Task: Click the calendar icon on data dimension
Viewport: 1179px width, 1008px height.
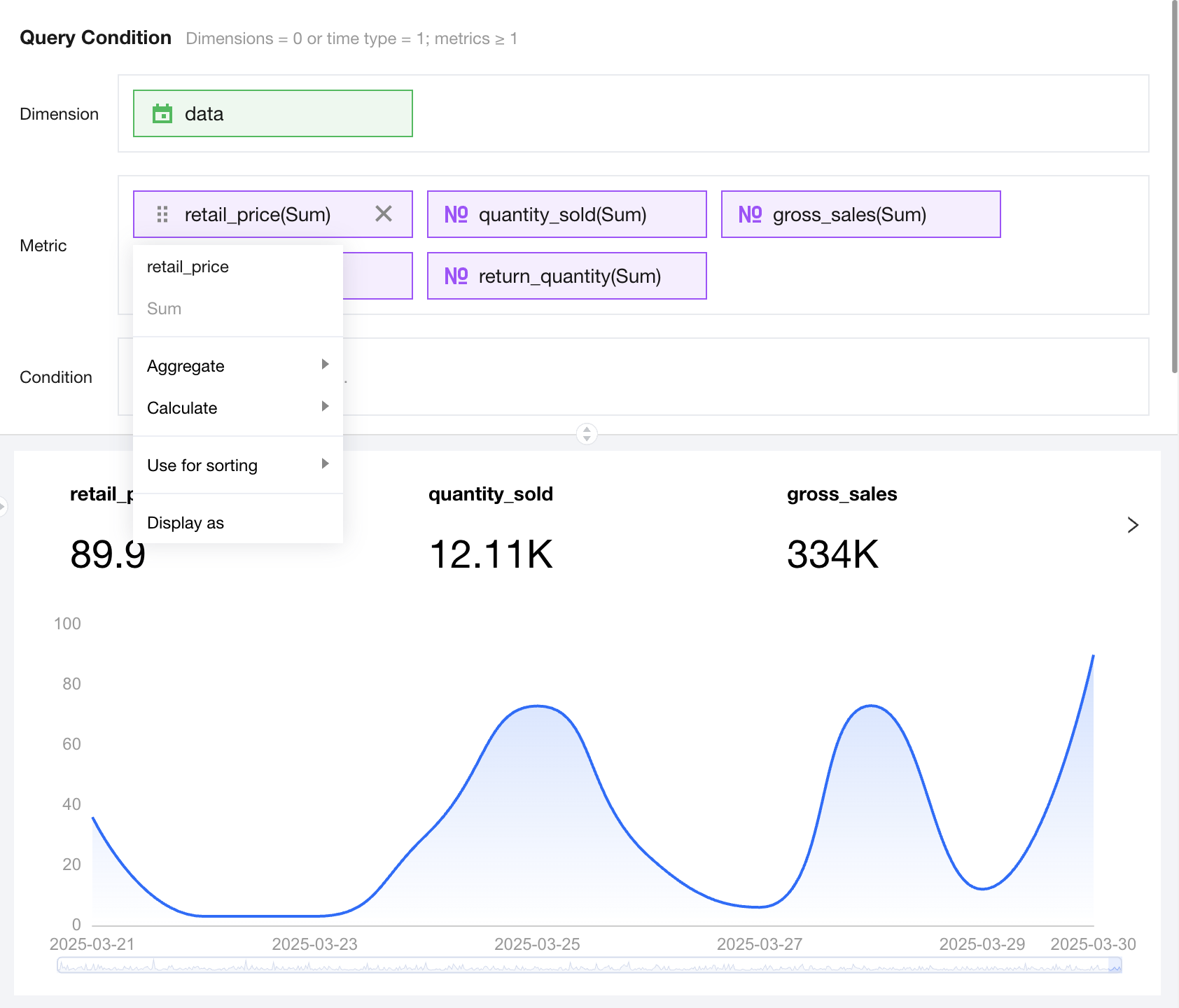Action: 162,113
